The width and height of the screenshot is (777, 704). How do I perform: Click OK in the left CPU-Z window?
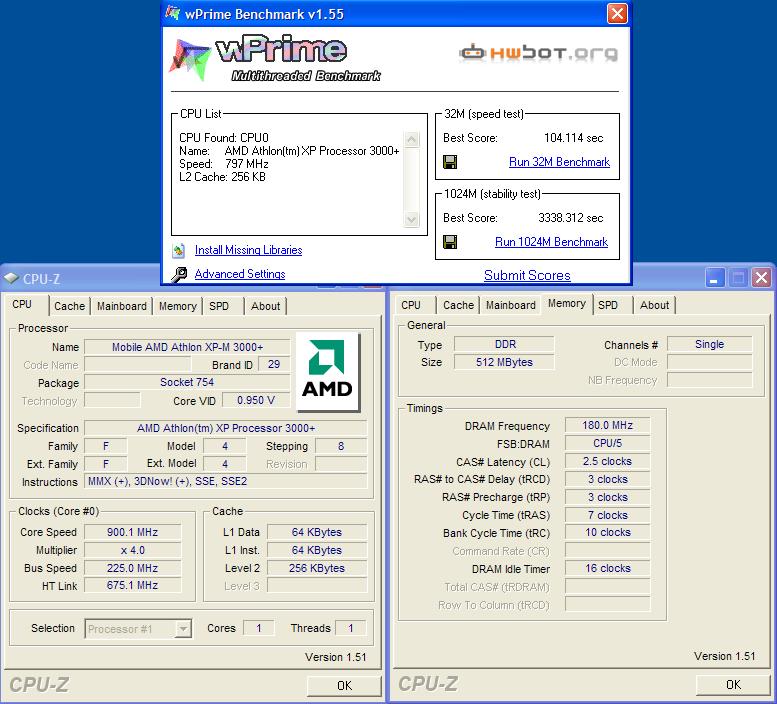click(344, 686)
